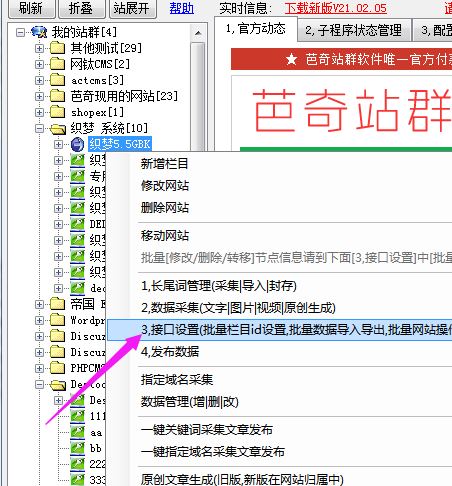This screenshot has height=486, width=452.
Task: Expand the shopex[1] folder
Action: (39, 112)
